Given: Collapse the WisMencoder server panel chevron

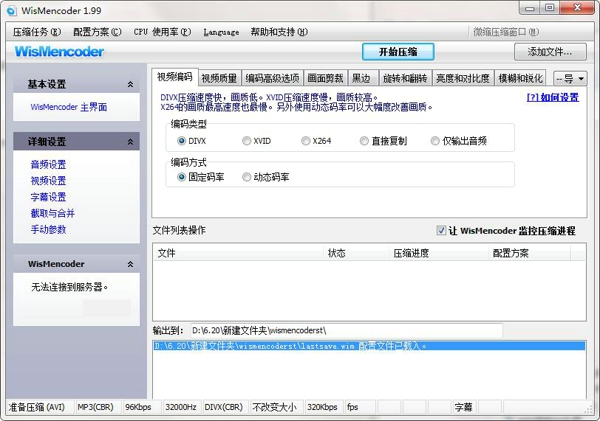Looking at the screenshot, I should point(130,264).
